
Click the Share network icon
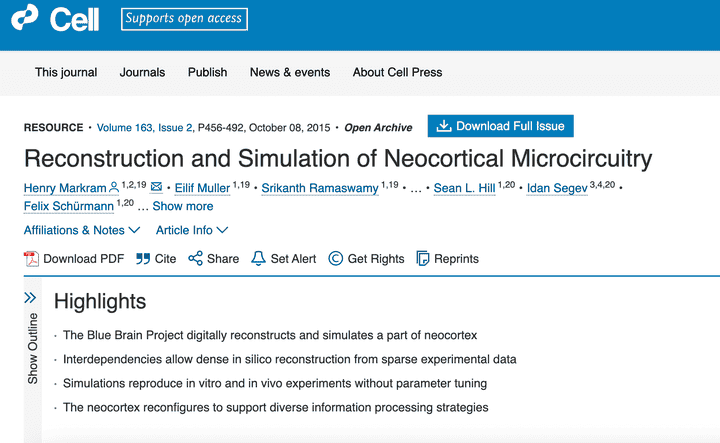click(195, 258)
